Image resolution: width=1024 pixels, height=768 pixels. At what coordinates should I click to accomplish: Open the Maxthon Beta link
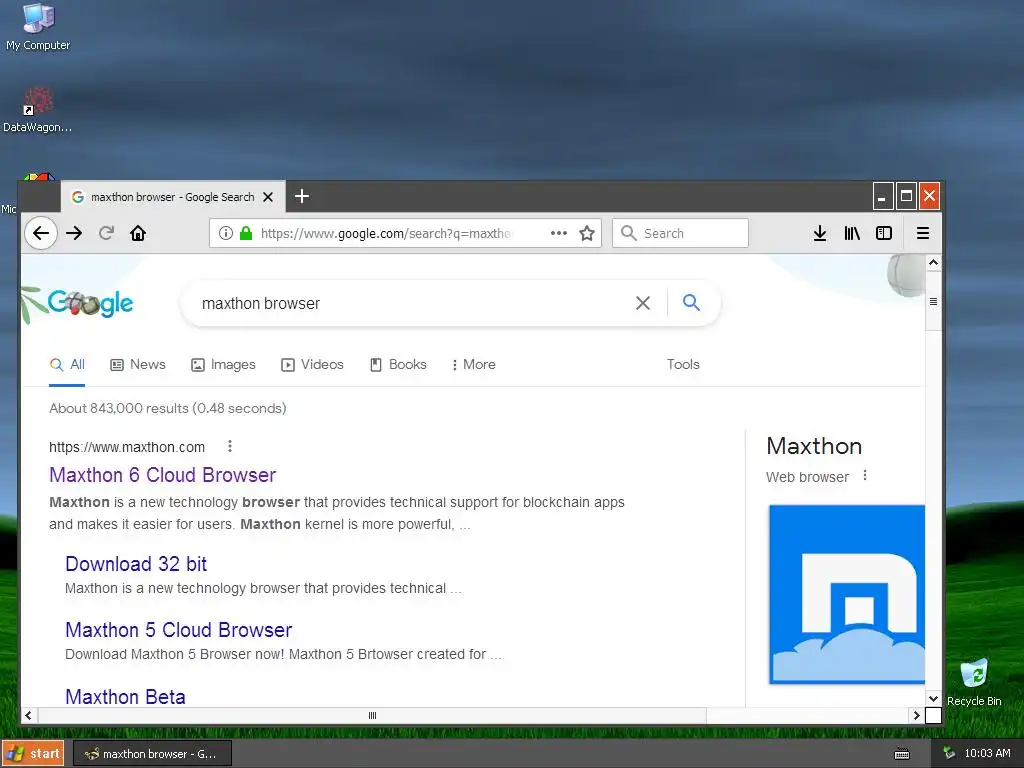125,697
